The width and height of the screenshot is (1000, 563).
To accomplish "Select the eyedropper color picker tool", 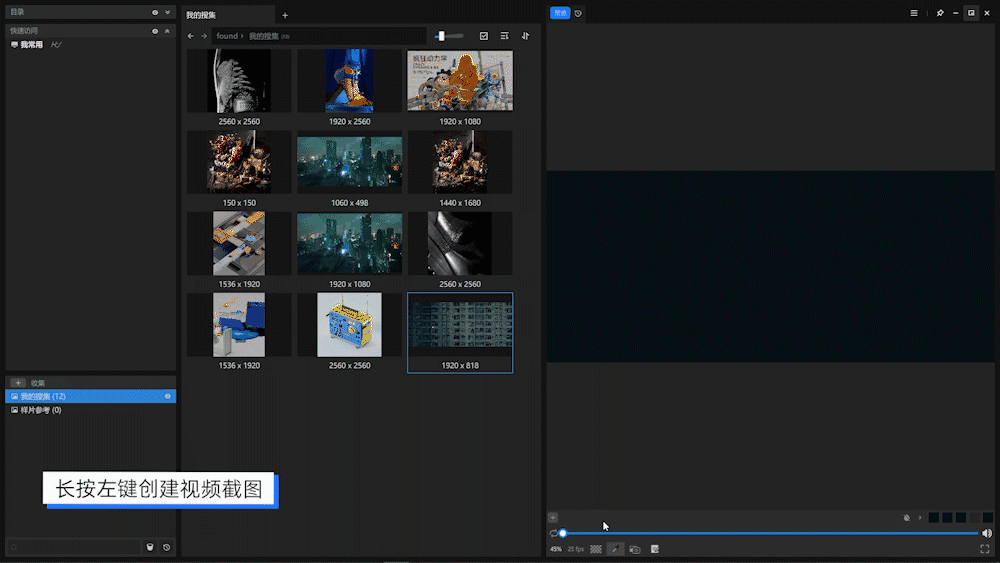I will tap(615, 549).
